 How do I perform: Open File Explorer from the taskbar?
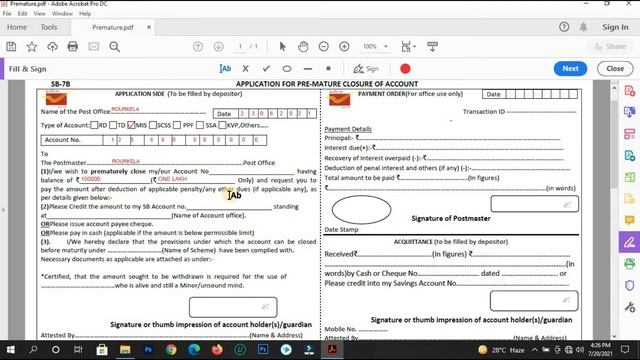(x=125, y=350)
